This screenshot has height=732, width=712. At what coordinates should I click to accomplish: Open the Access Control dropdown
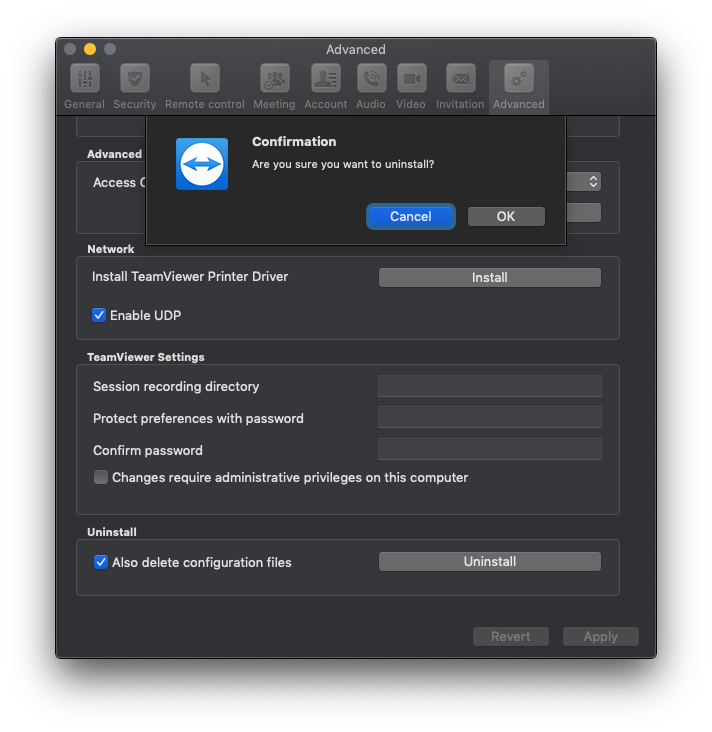coord(583,182)
